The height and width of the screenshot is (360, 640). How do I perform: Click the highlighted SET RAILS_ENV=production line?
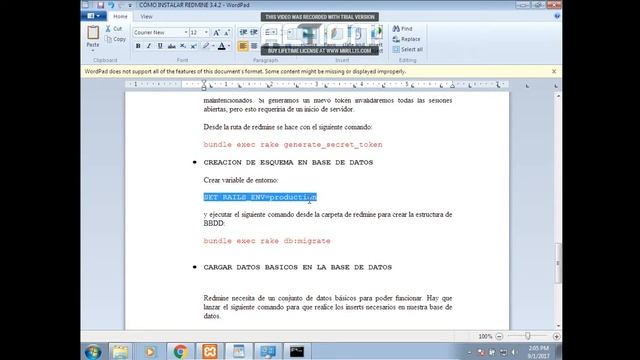coord(260,197)
